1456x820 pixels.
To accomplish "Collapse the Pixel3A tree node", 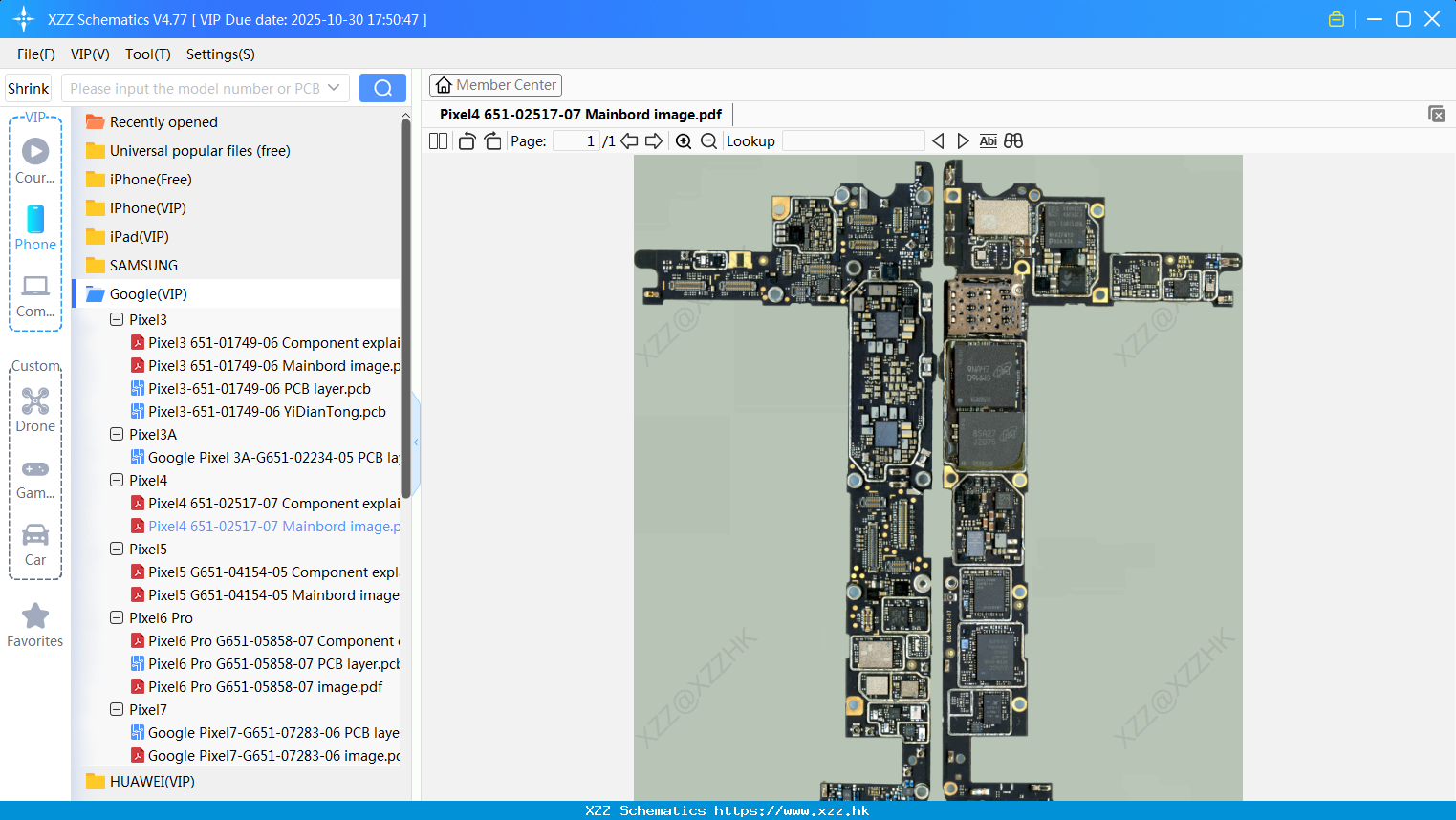I will click(x=117, y=434).
